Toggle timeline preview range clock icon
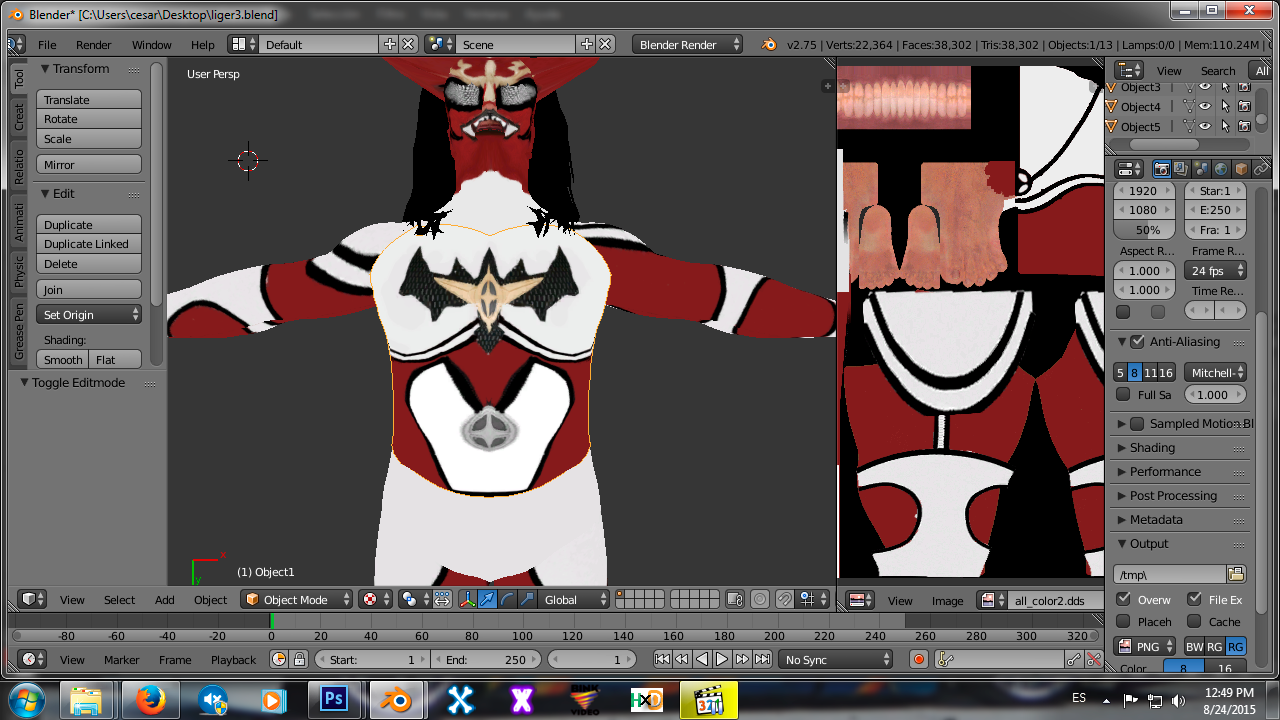 (279, 659)
